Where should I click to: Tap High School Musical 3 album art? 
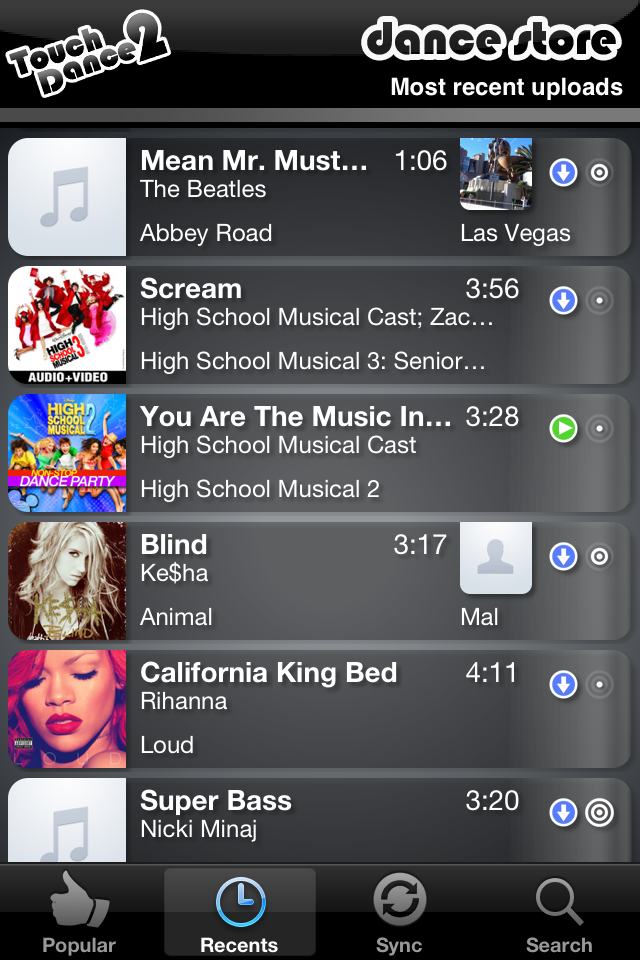pyautogui.click(x=67, y=325)
